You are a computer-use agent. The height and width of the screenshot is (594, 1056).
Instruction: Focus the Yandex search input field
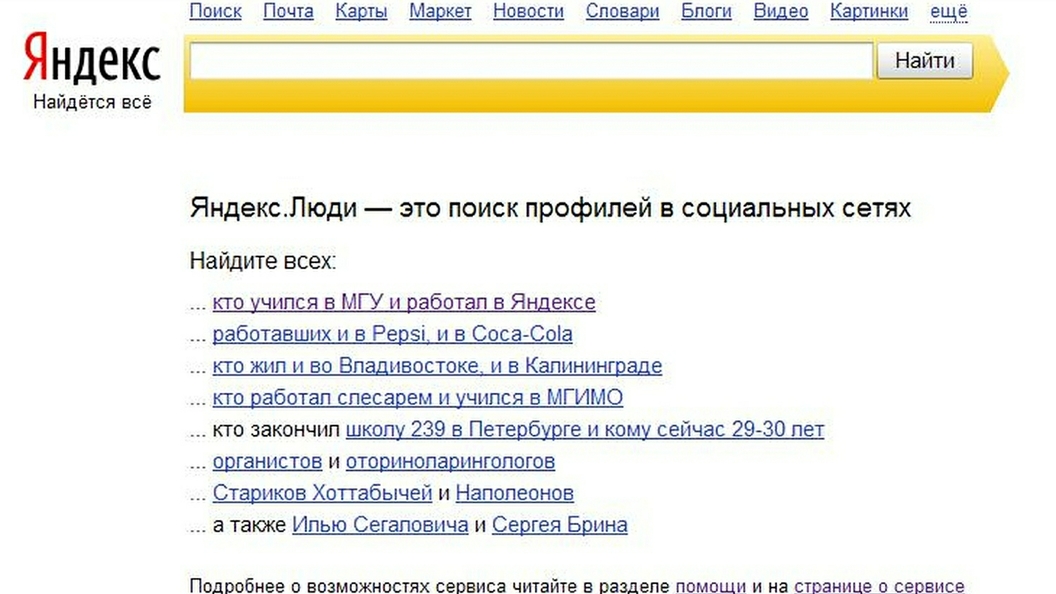[x=531, y=61]
